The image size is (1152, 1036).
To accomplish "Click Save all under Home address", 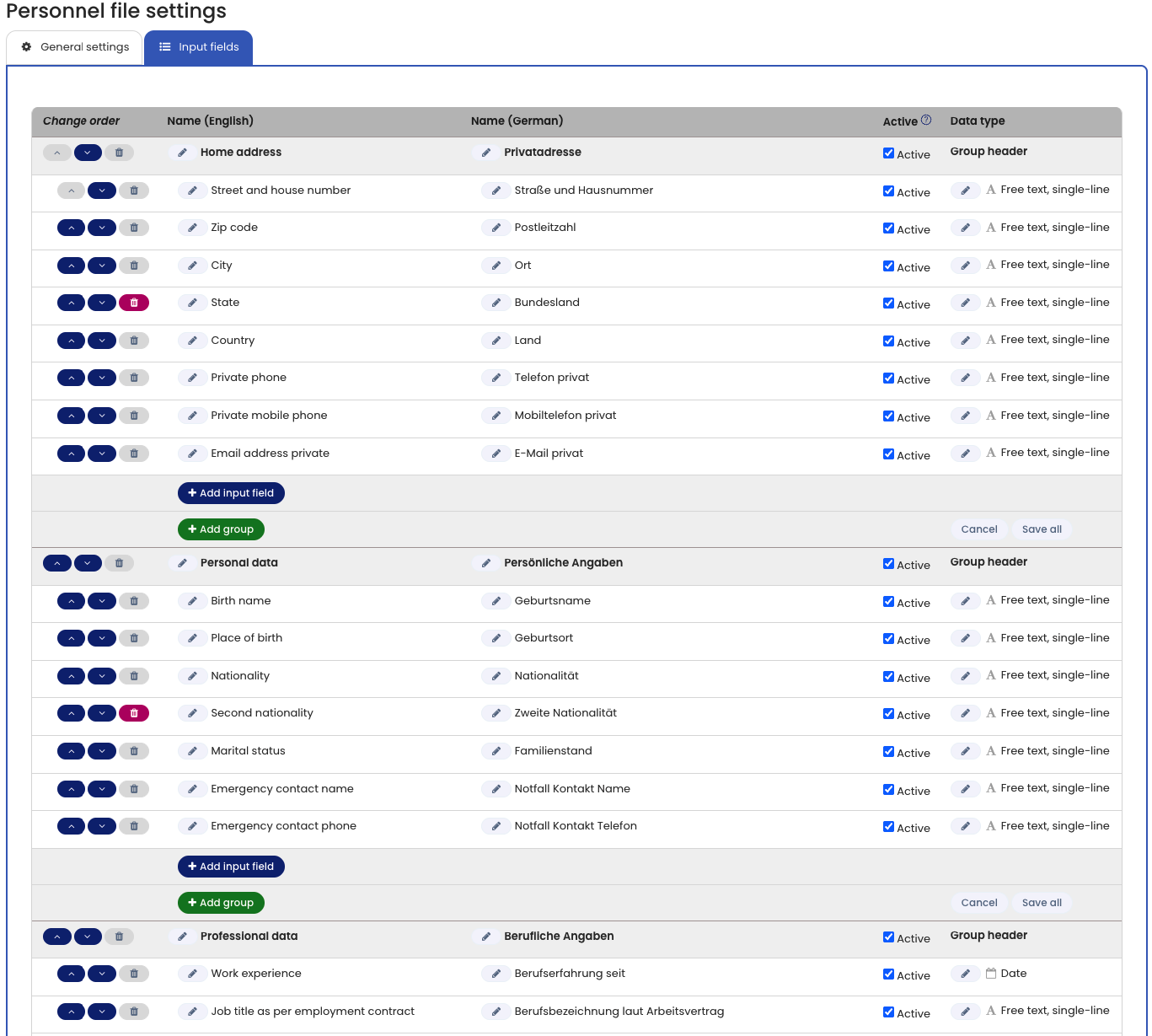I will (x=1042, y=529).
